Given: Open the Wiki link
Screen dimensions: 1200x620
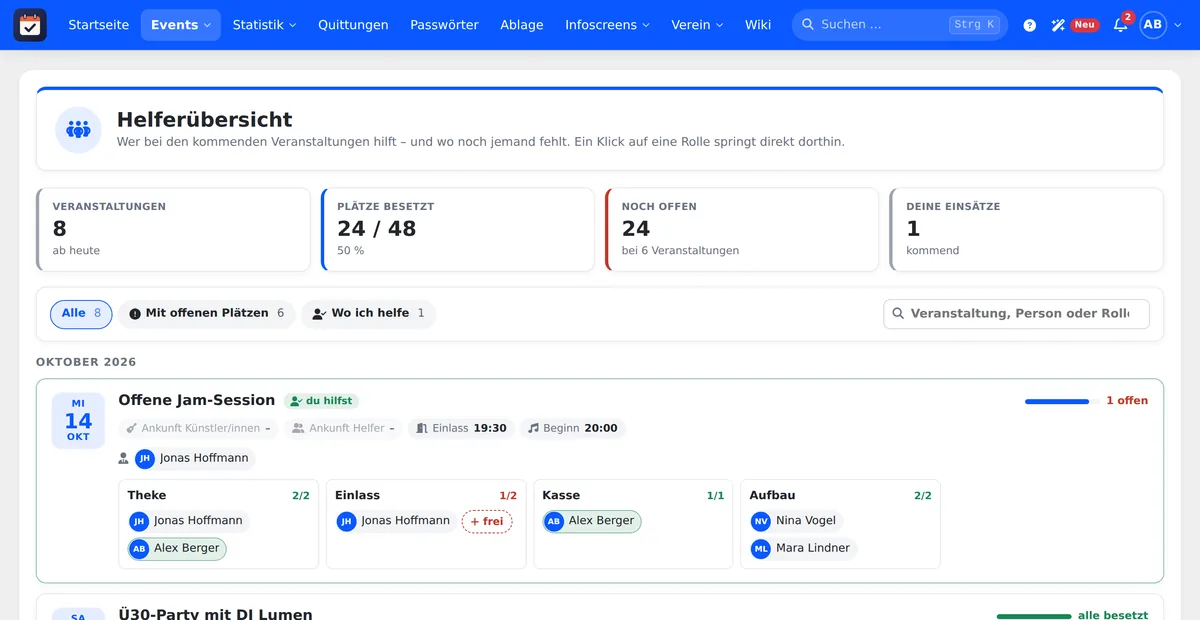Looking at the screenshot, I should click(x=758, y=25).
